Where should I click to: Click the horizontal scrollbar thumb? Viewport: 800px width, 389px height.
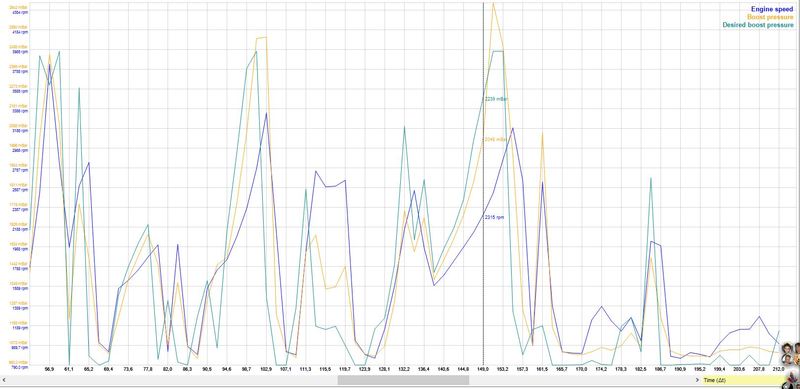coord(403,380)
